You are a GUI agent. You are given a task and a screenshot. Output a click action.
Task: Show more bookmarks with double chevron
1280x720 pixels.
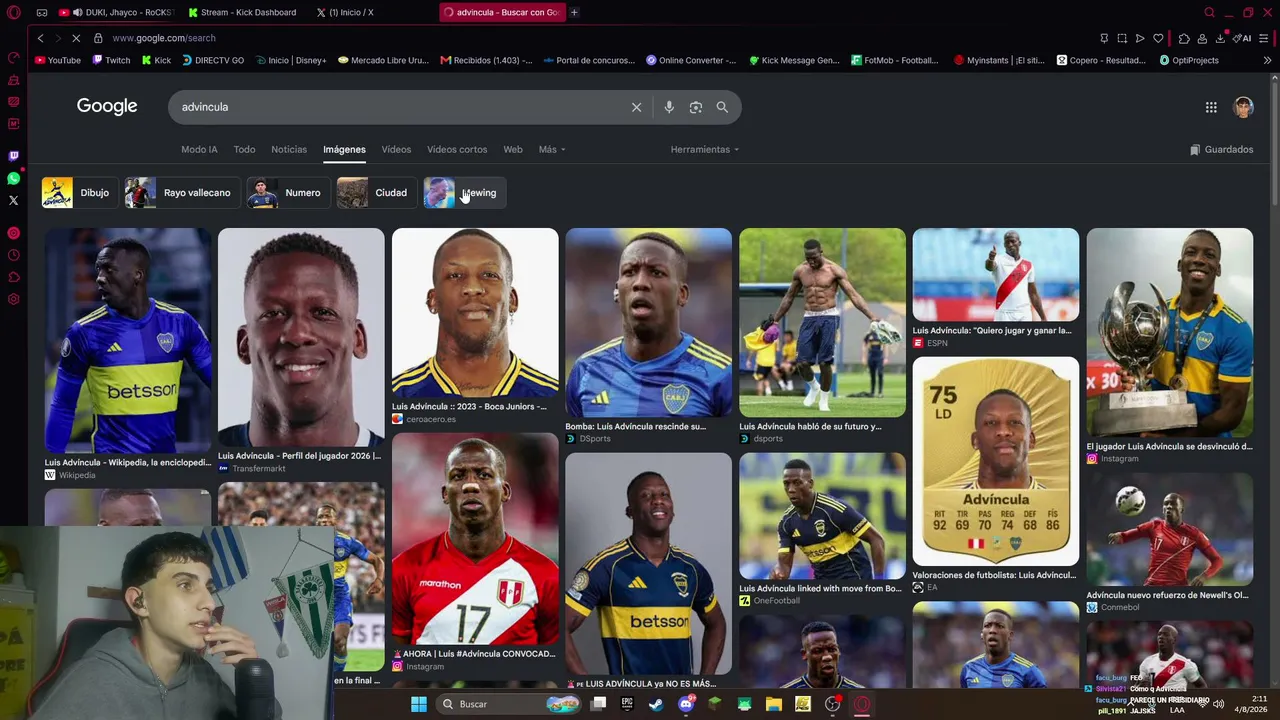pos(1267,60)
